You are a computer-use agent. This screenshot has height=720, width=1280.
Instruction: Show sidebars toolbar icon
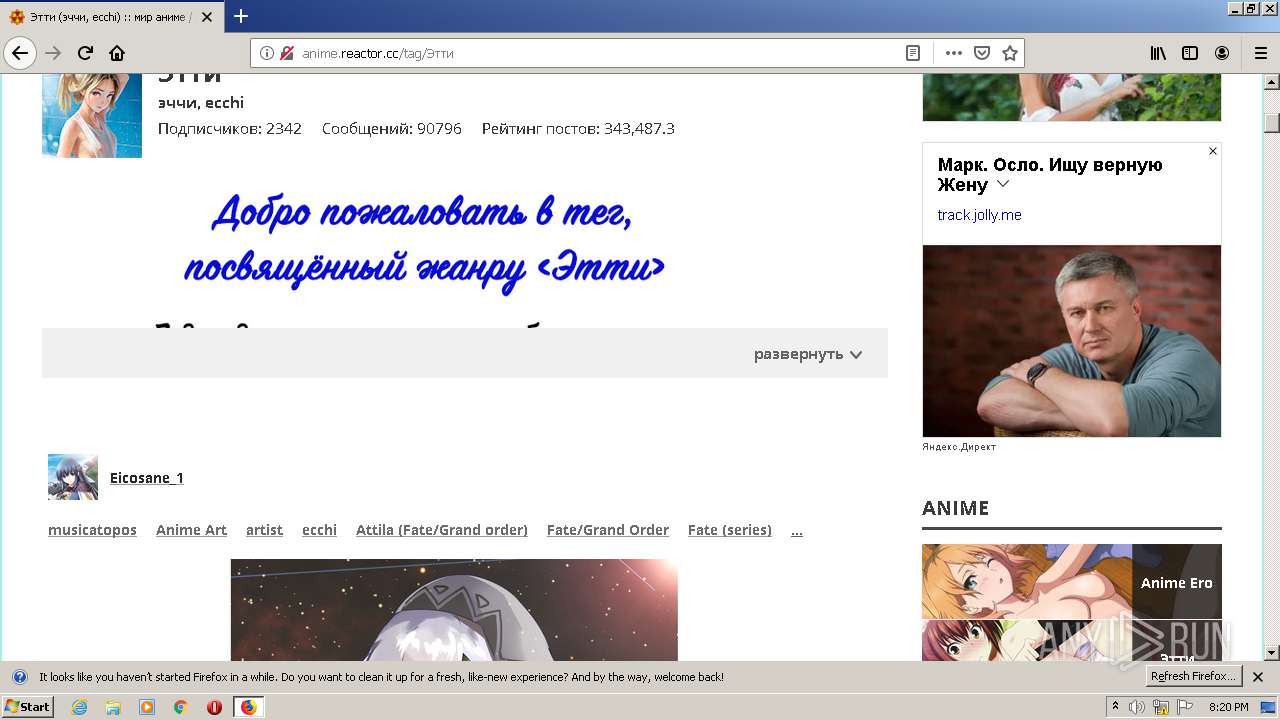click(x=1190, y=53)
